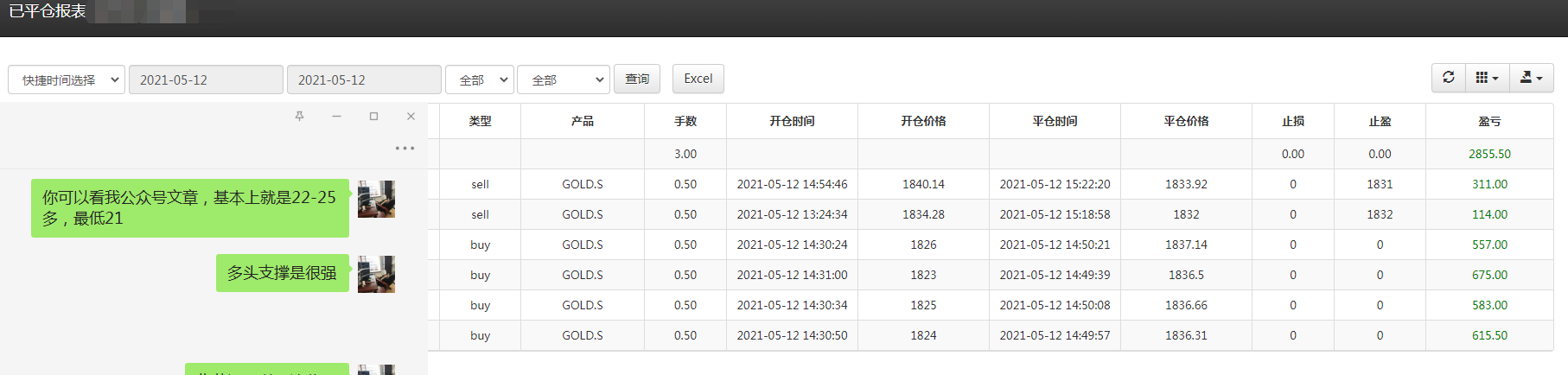
Task: Sort by 类型 column header
Action: 480,121
